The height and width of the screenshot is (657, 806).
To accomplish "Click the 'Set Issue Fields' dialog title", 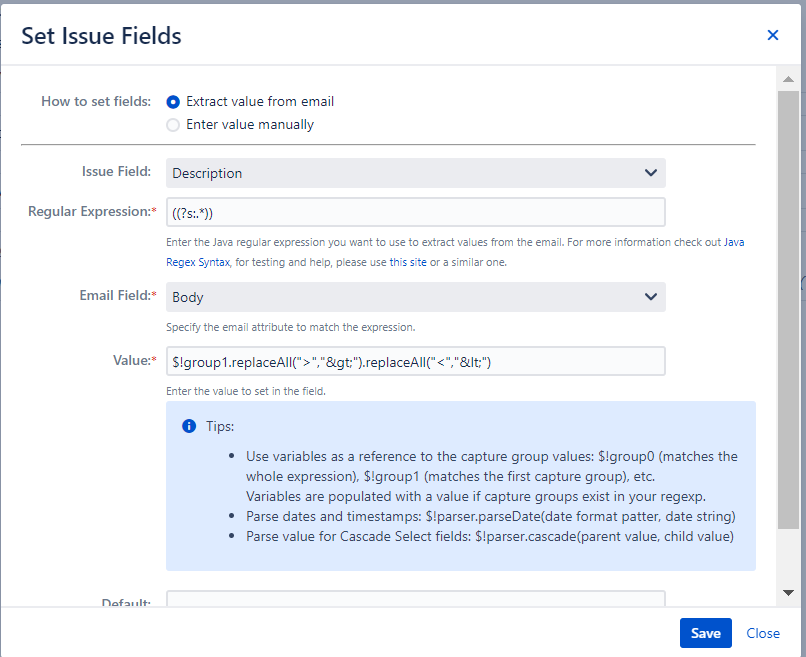I will point(100,35).
